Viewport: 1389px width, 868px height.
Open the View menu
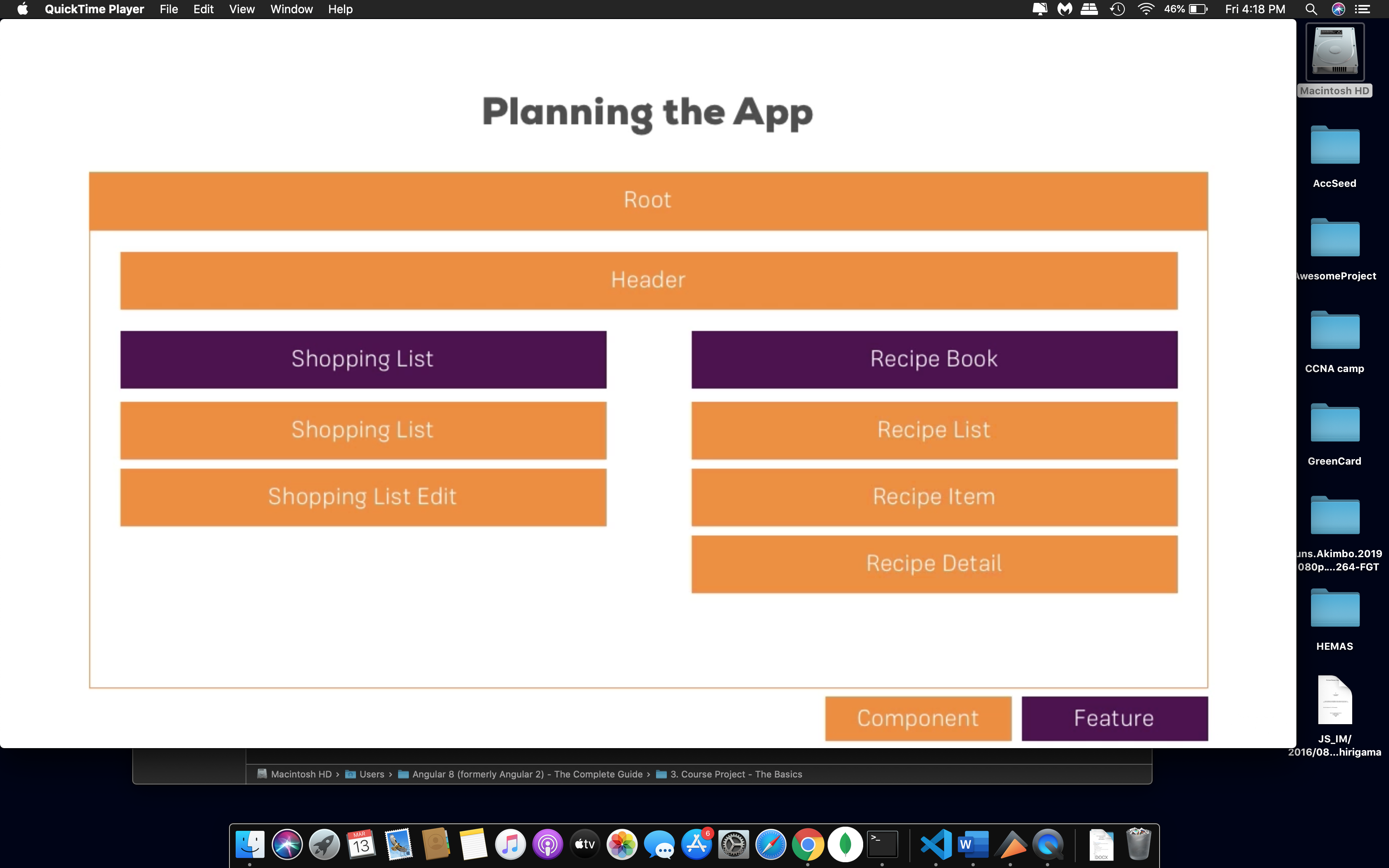pos(242,9)
